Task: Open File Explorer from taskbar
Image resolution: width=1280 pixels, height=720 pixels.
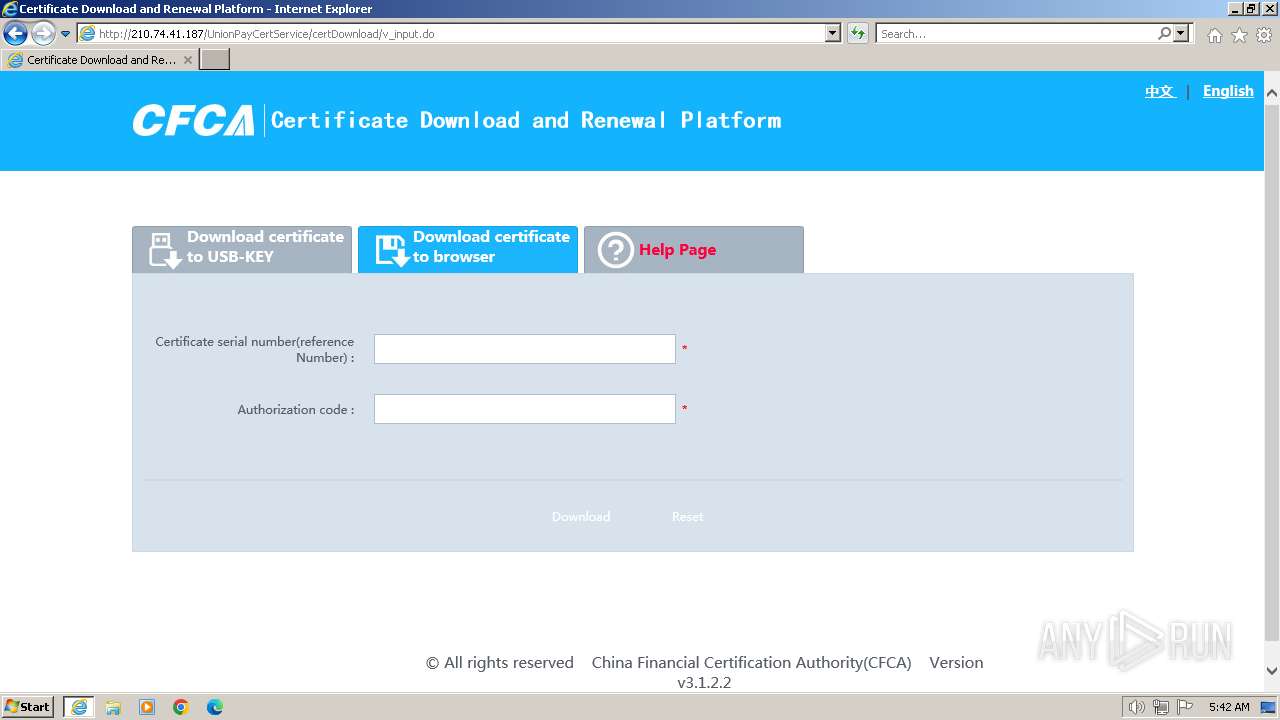Action: (113, 707)
